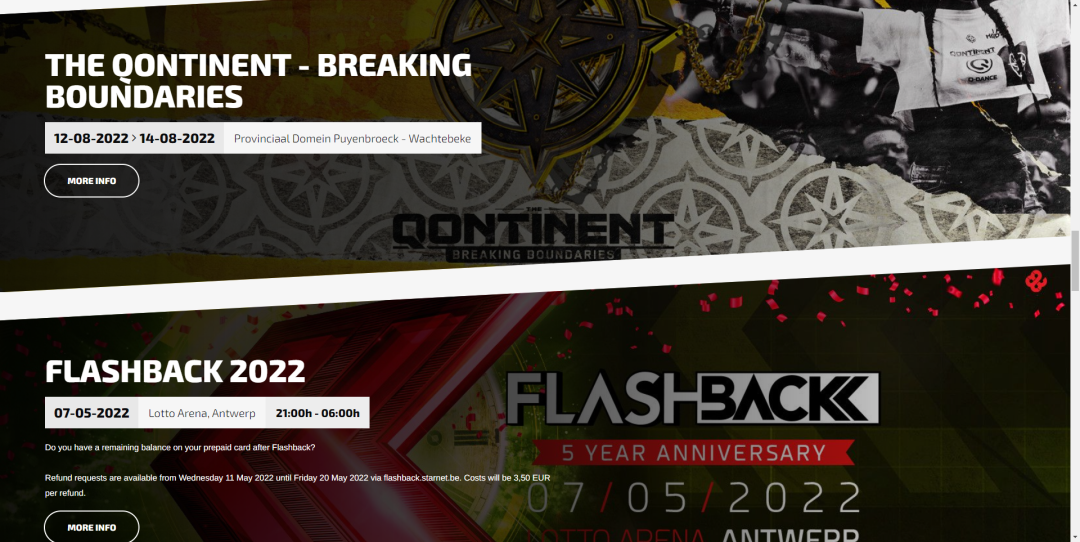Click the arrow between the Qontinent dates

tap(134, 138)
